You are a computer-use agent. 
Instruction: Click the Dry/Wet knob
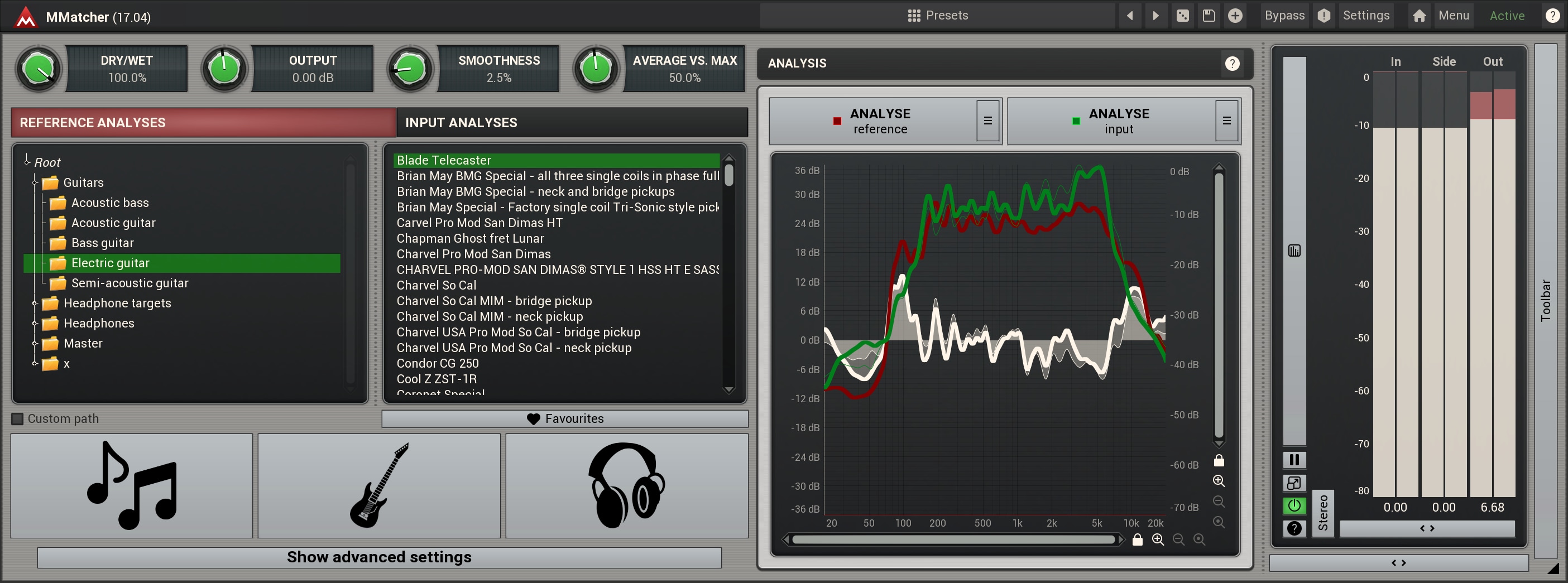click(39, 69)
